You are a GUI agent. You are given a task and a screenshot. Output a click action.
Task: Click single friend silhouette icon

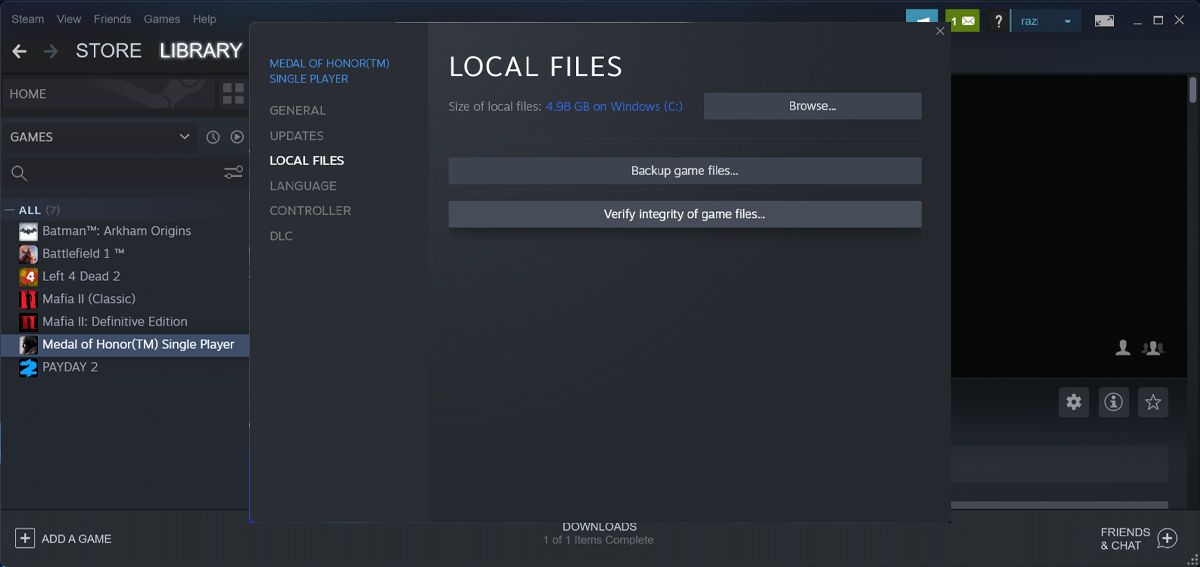(x=1123, y=348)
